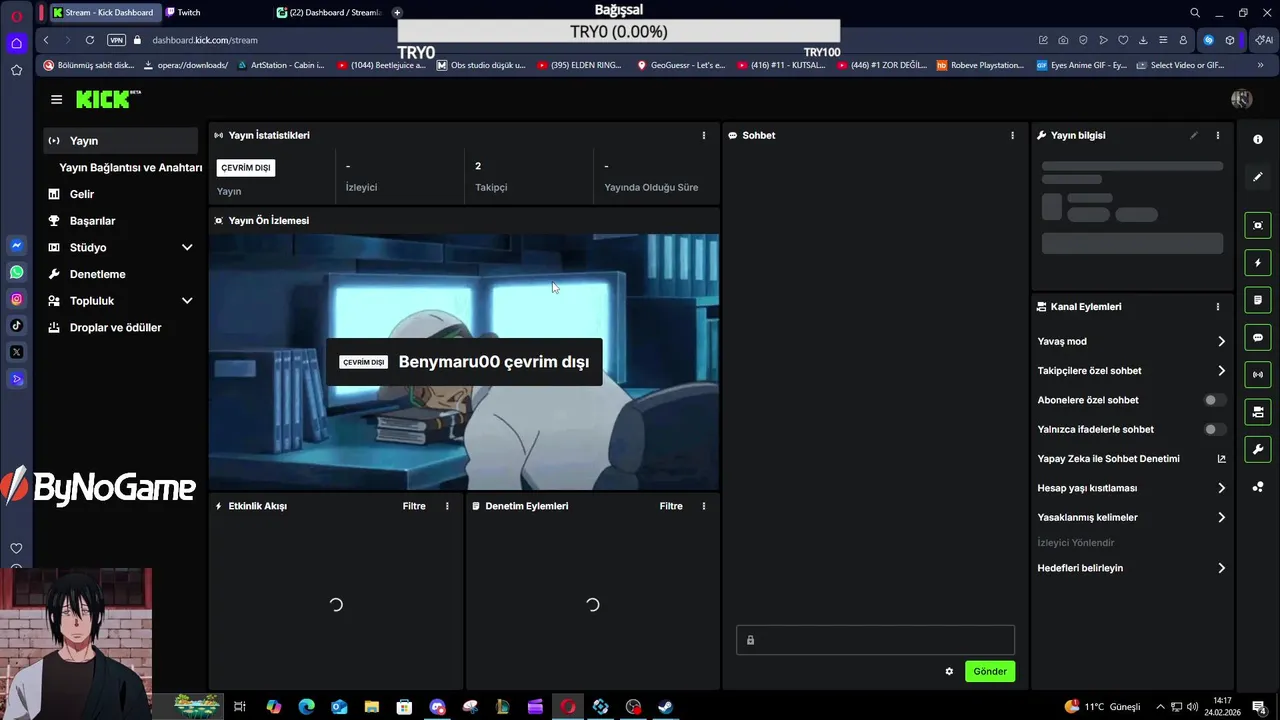Open Instagram in Opera sidebar
The width and height of the screenshot is (1280, 720).
17,299
